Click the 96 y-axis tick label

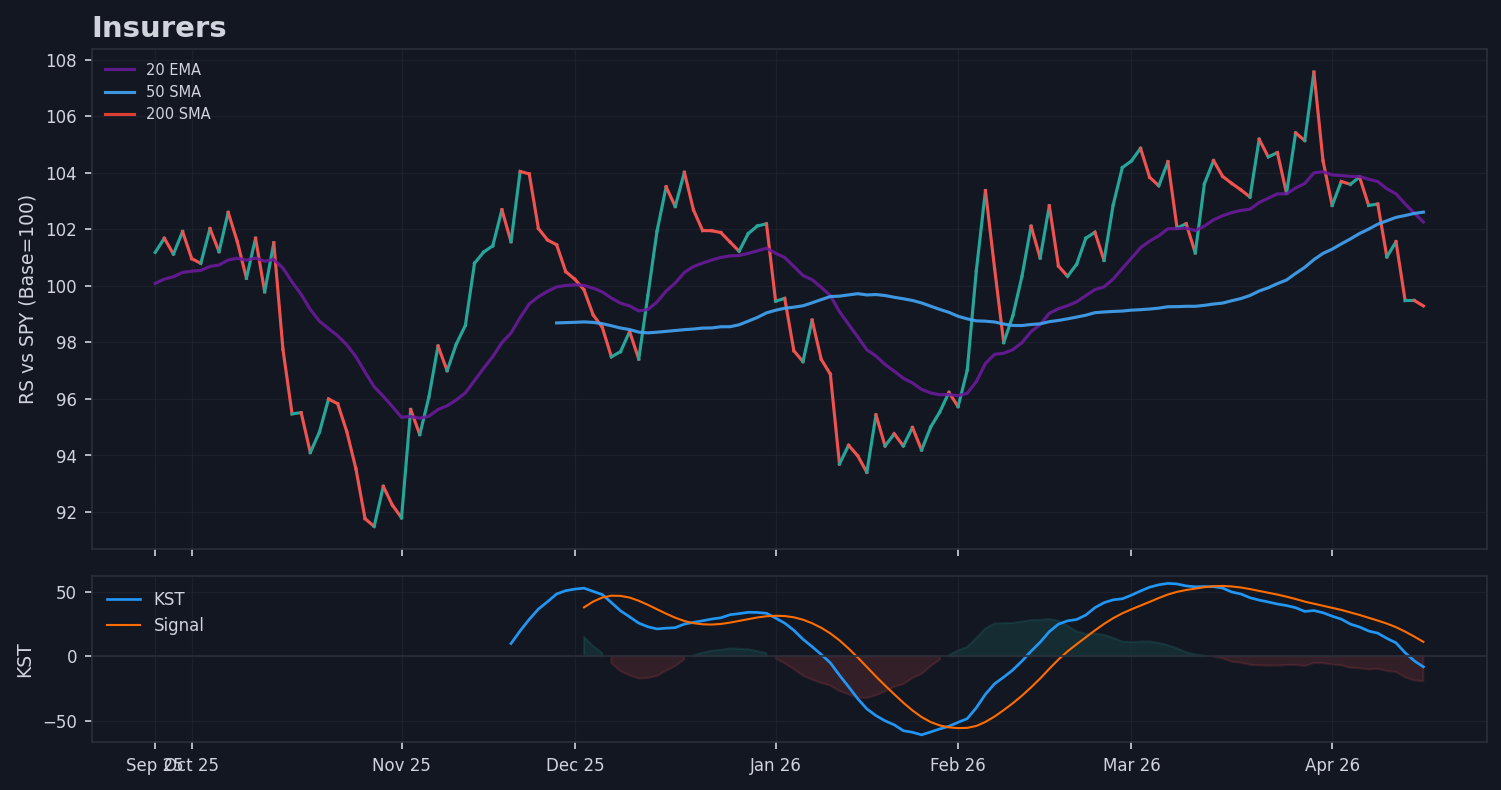tap(70, 400)
